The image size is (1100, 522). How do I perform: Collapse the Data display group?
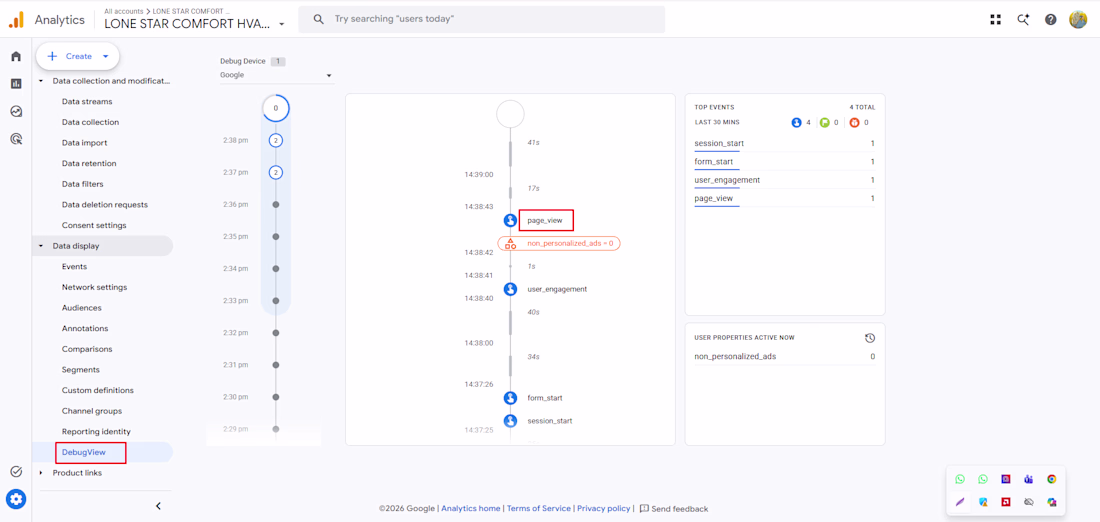click(41, 246)
